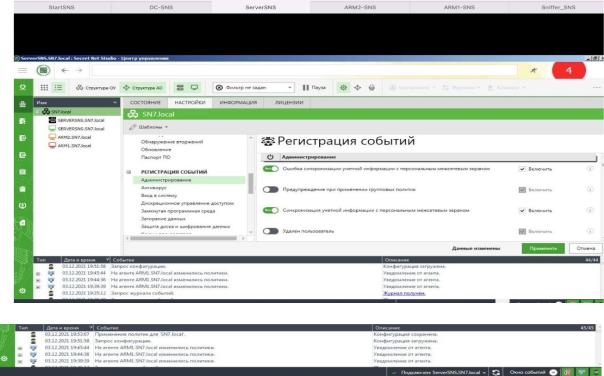Expand the 19:45:44 event row in upper table
The height and width of the screenshot is (376, 604).
[x=38, y=273]
